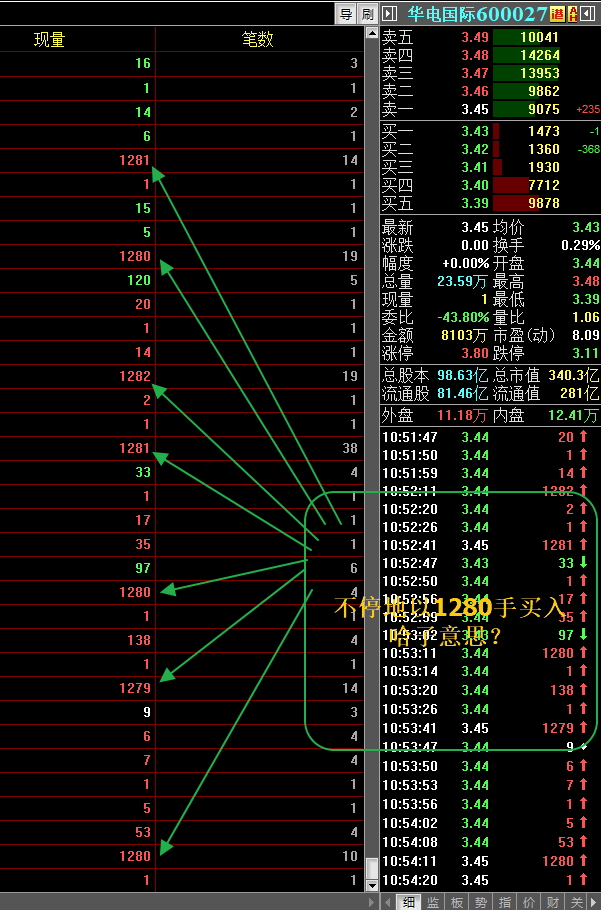The image size is (601, 910).
Task: Click the 卖一 volume 9075
Action: (x=544, y=110)
